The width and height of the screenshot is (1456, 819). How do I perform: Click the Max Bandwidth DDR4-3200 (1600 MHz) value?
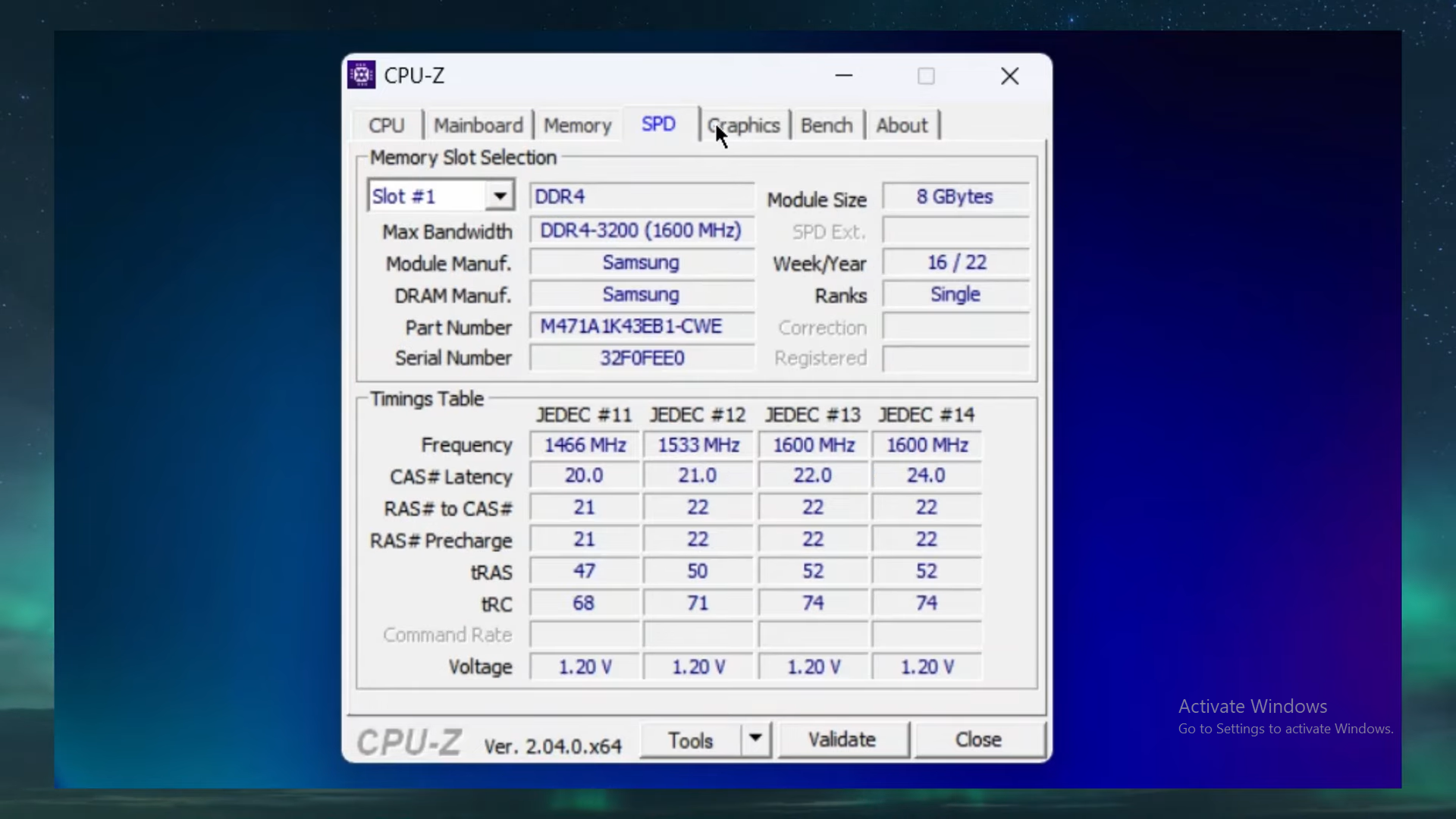642,230
